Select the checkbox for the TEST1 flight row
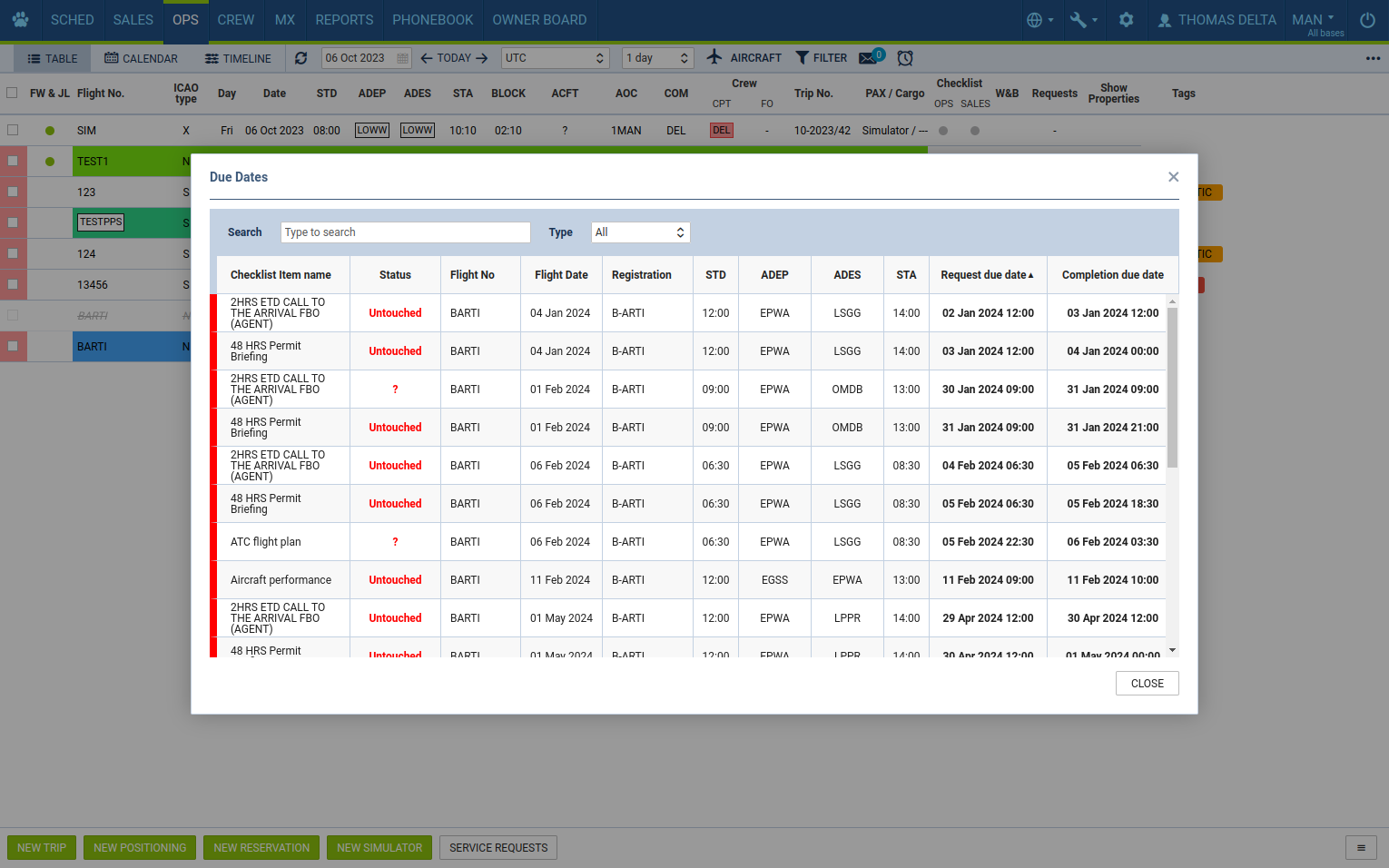 point(13,161)
